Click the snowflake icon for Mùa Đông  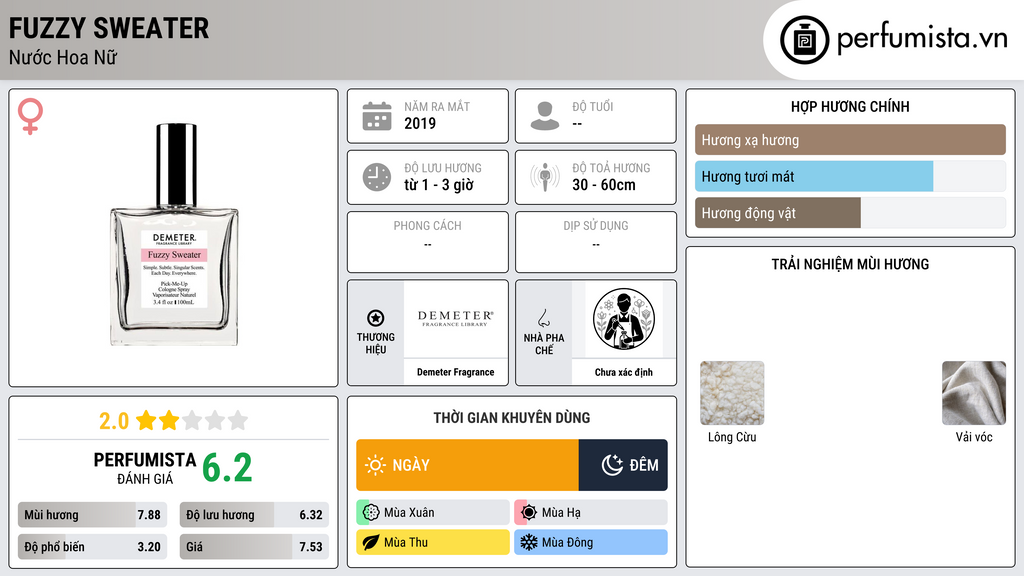[529, 542]
